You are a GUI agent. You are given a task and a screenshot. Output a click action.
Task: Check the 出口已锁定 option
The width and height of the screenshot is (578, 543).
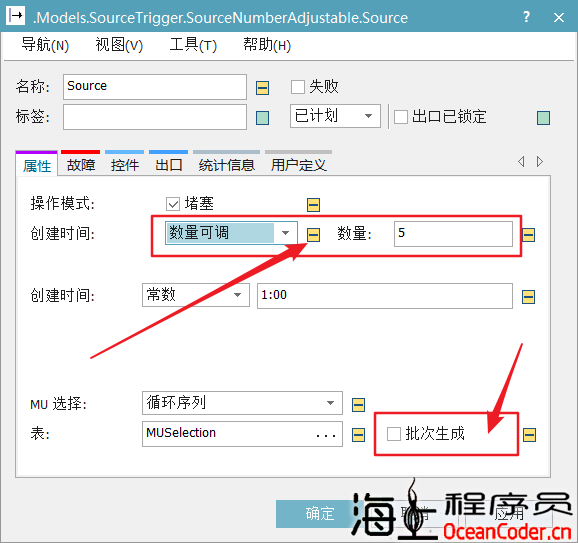click(x=401, y=117)
